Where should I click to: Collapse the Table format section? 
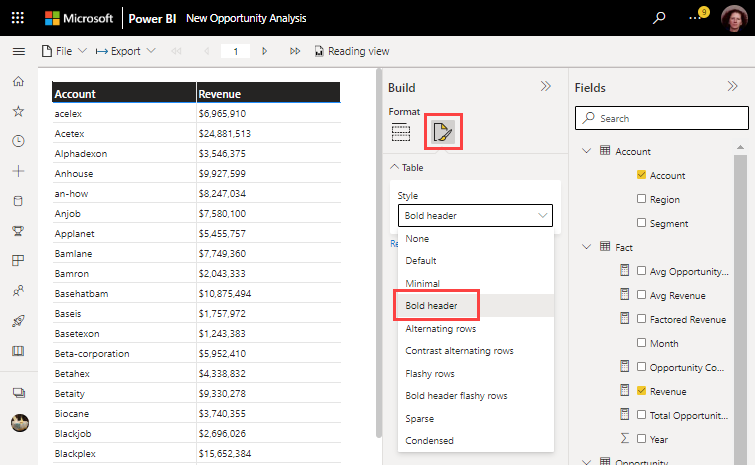[x=406, y=168]
